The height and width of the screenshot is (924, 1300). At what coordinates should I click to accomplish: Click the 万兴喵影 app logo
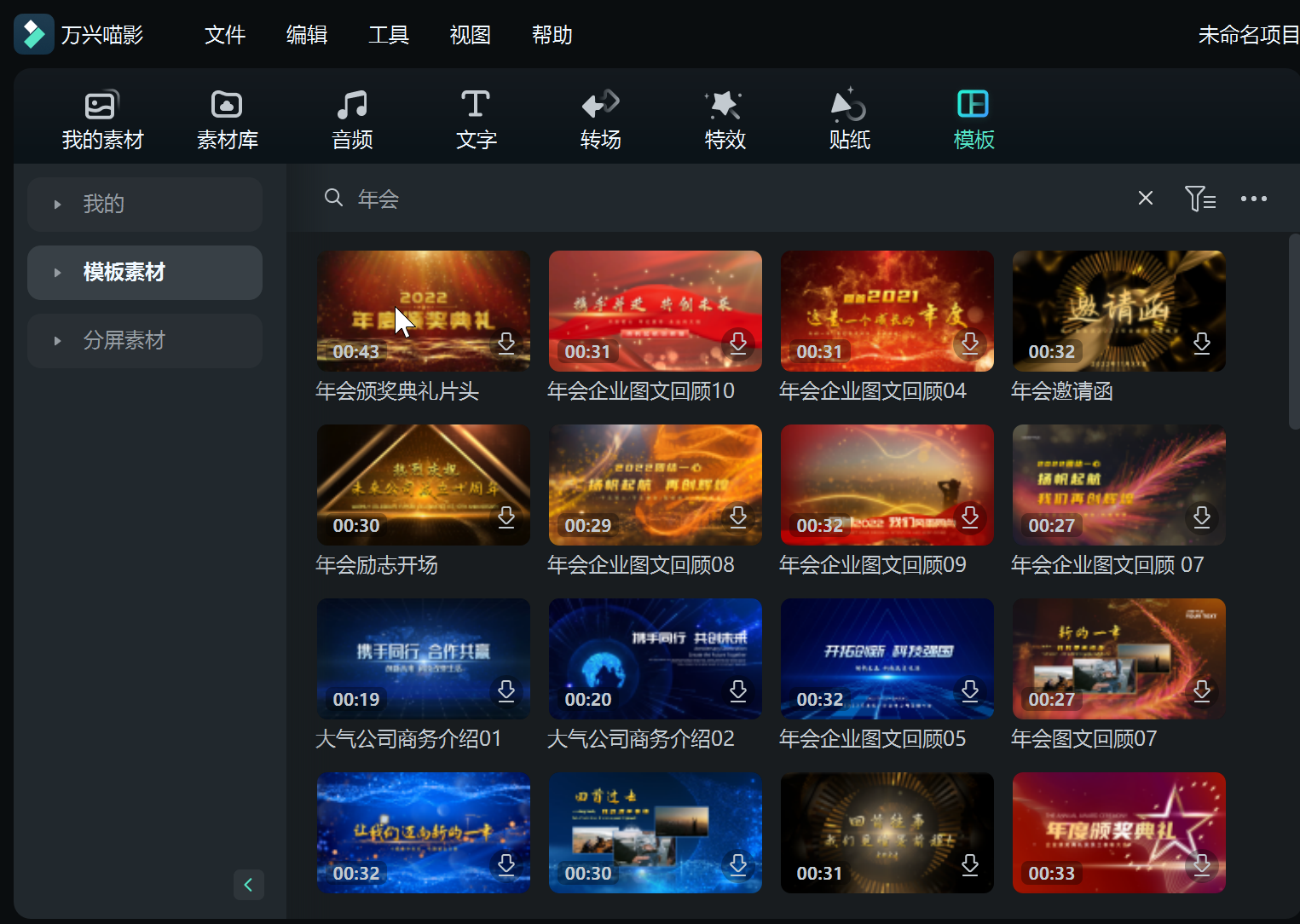tap(34, 33)
